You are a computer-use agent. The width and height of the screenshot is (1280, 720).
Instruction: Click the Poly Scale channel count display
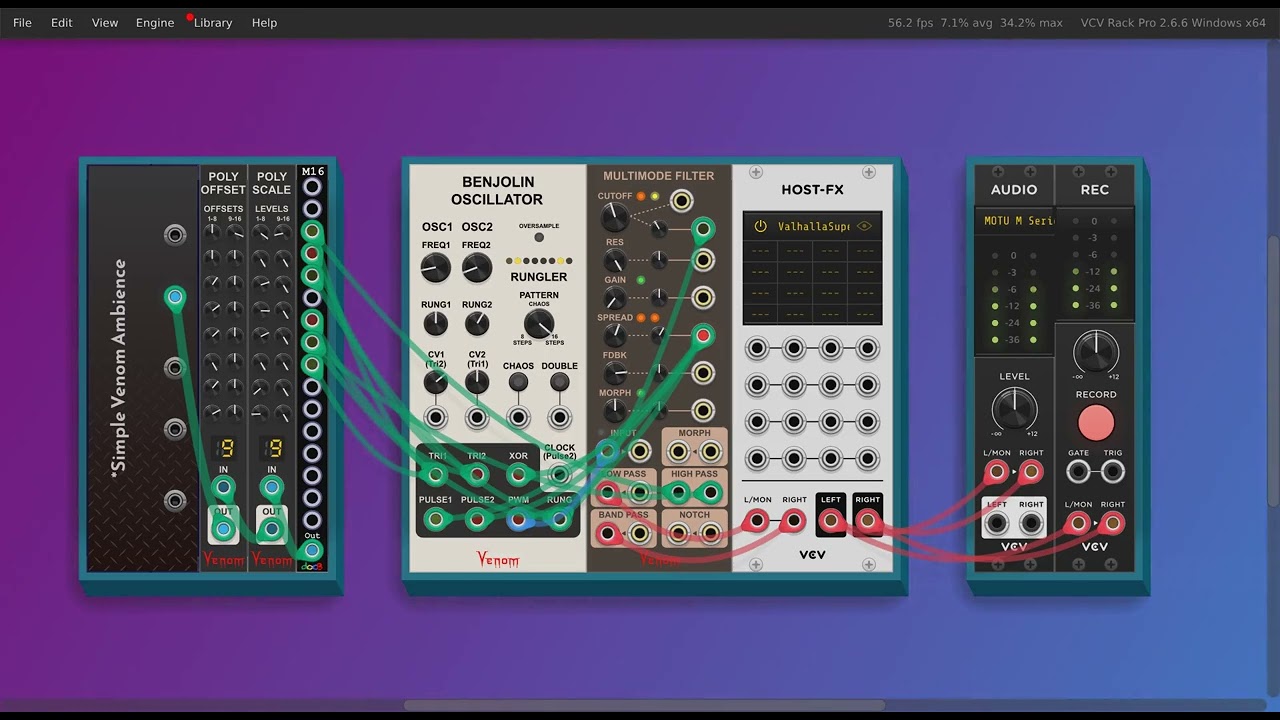(274, 448)
